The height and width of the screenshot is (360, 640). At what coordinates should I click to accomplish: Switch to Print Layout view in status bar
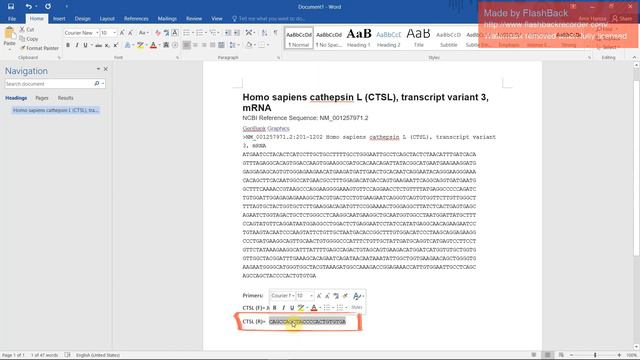pyautogui.click(x=547, y=355)
